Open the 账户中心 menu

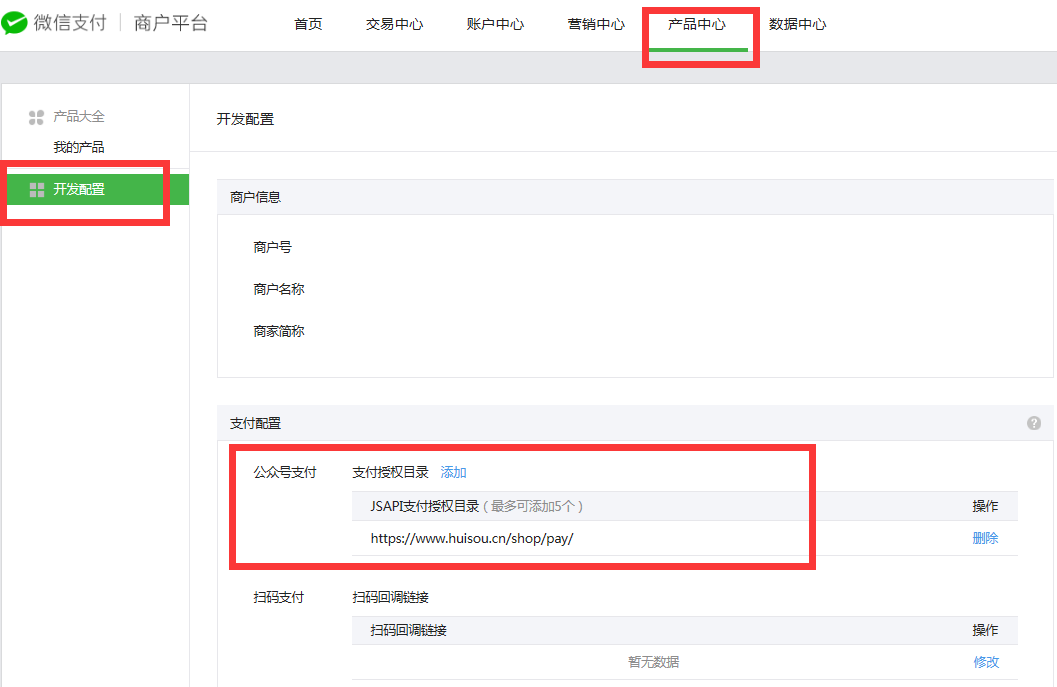coord(495,24)
